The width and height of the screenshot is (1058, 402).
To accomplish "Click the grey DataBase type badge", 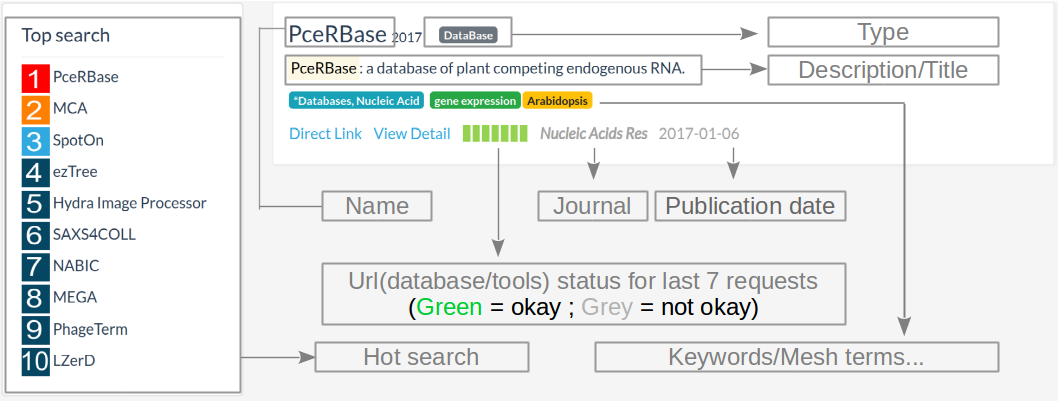I will click(468, 35).
